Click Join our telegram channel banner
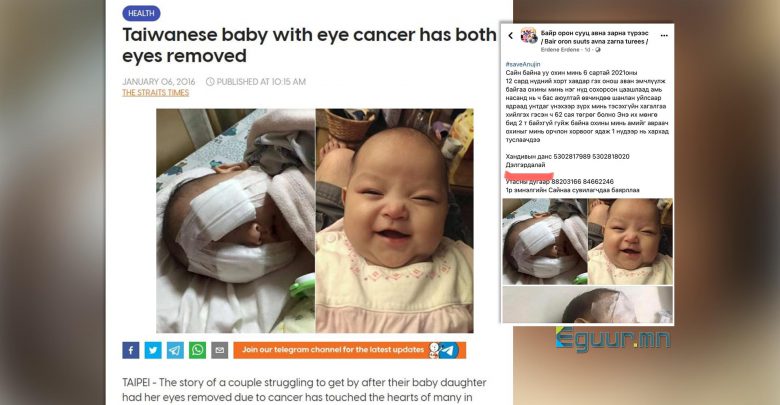Viewport: 780px width, 405px height. 350,350
